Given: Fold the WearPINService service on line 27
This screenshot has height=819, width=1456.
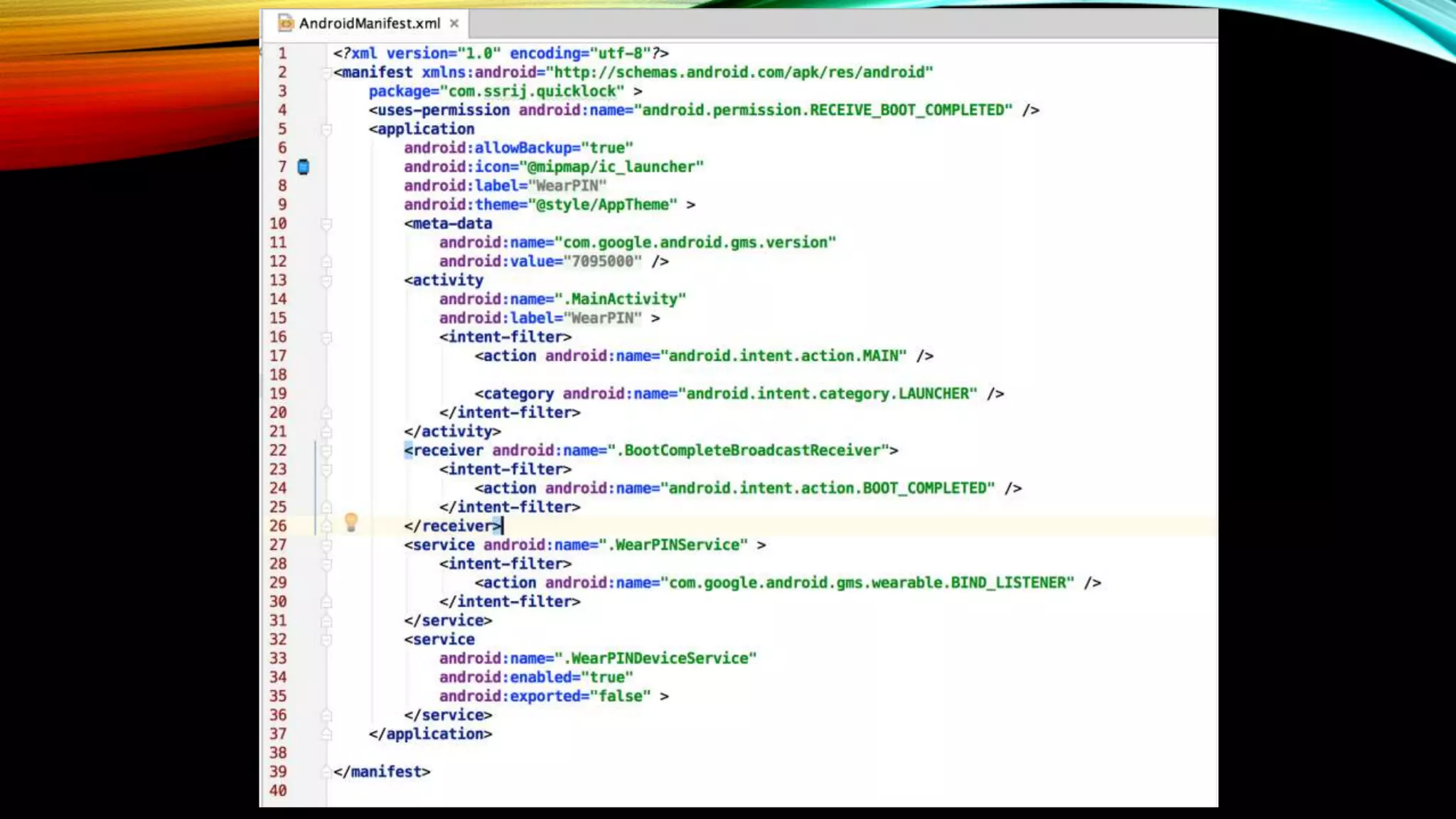Looking at the screenshot, I should 326,545.
